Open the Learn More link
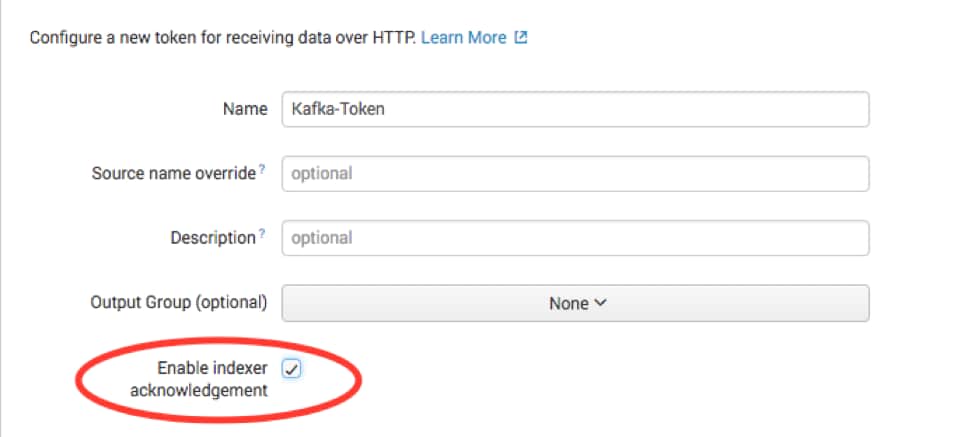This screenshot has width=975, height=437. point(464,37)
